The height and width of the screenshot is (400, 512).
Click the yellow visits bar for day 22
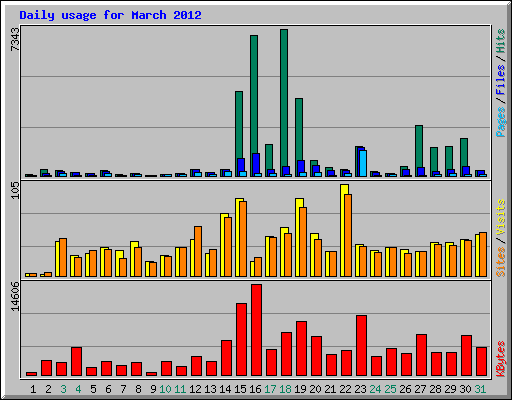tap(344, 230)
